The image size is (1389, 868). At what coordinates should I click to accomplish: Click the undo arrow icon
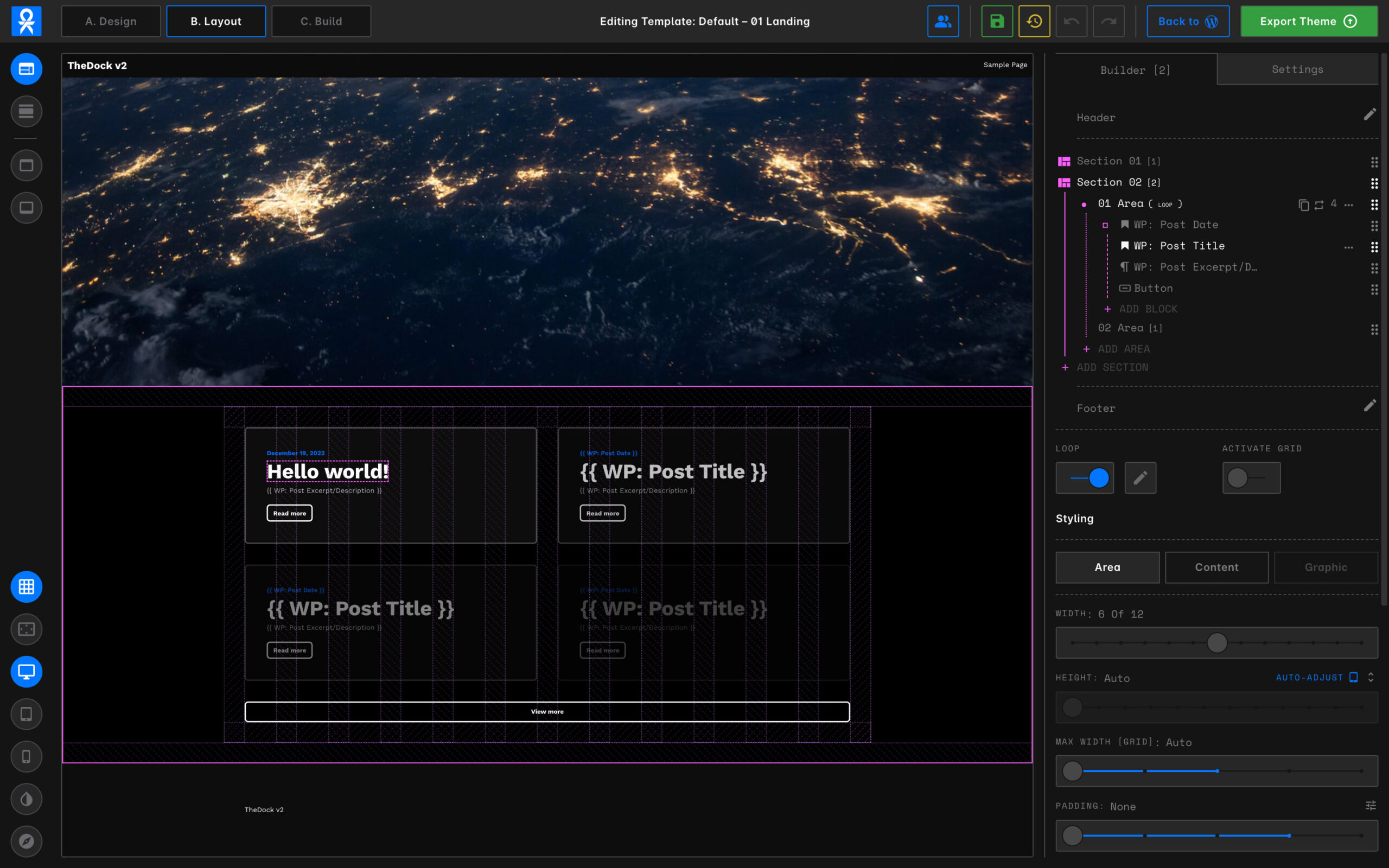(1071, 21)
